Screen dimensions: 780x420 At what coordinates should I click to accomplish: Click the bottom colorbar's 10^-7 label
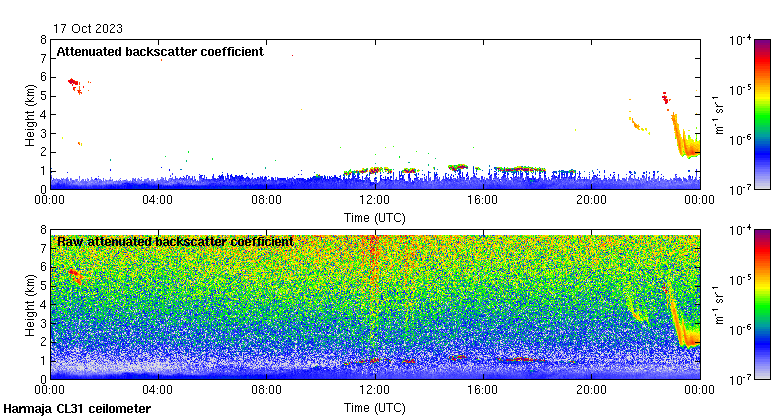coord(740,380)
